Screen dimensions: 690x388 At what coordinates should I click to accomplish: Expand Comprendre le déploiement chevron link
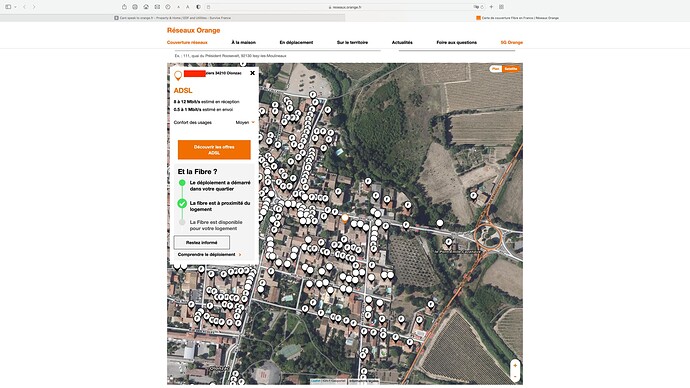(x=209, y=254)
